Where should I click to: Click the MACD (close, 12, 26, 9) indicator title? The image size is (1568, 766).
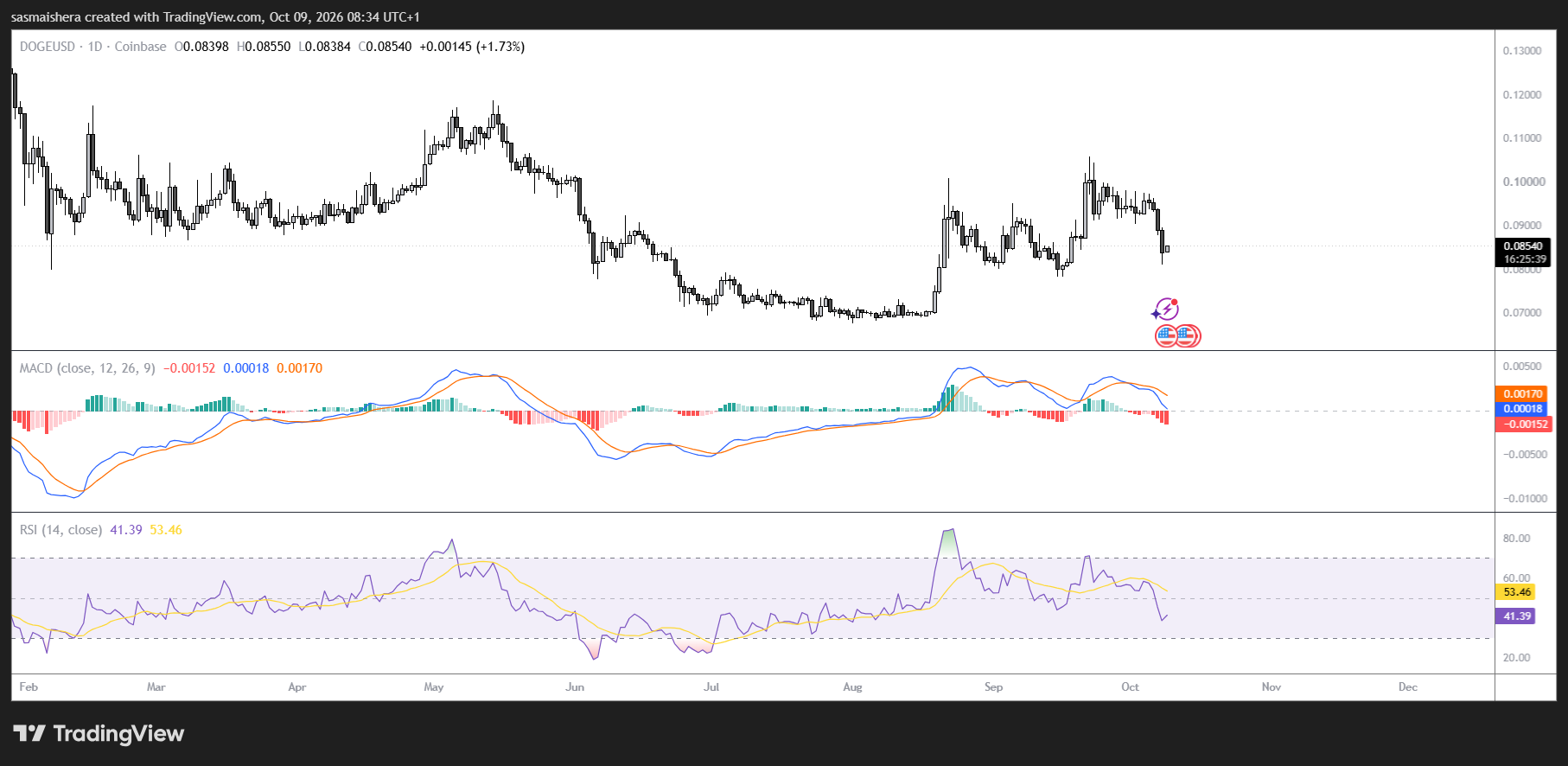(x=87, y=368)
